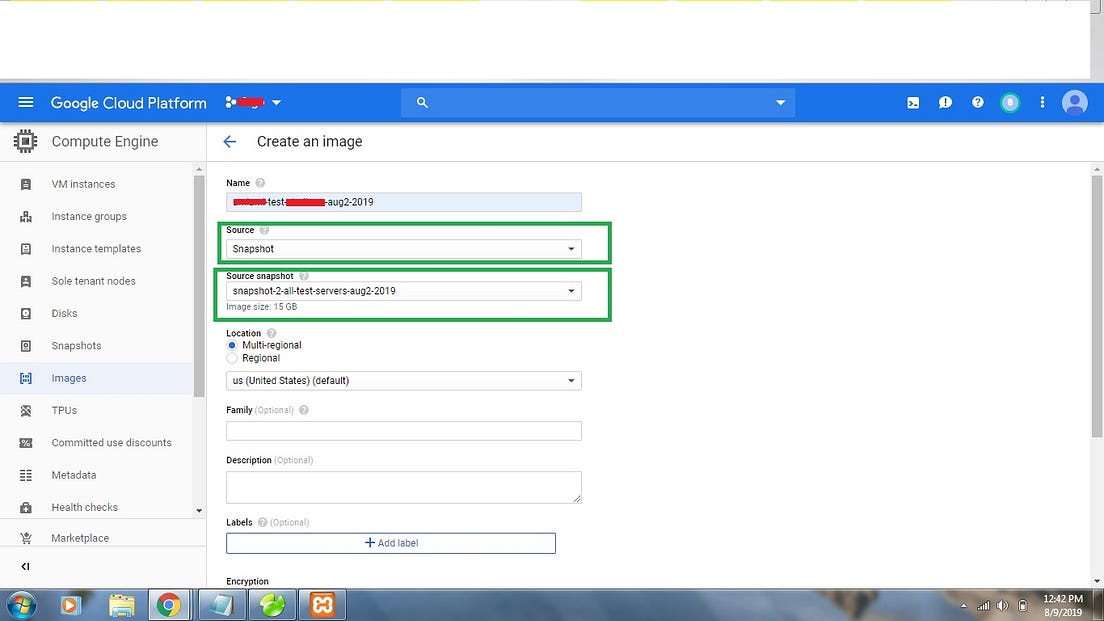Image resolution: width=1104 pixels, height=621 pixels.
Task: Select the Regional location option
Action: point(231,358)
